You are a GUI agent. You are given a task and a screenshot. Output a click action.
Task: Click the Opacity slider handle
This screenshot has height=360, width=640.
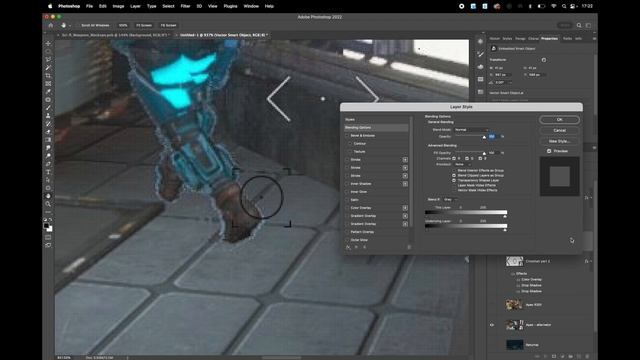tap(484, 138)
